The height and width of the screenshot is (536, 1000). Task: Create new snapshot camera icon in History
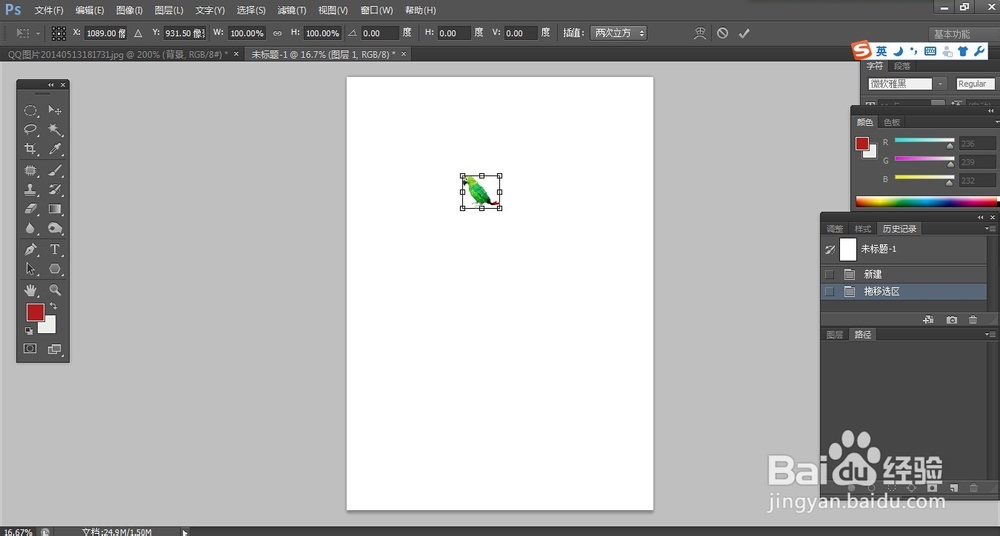[952, 320]
